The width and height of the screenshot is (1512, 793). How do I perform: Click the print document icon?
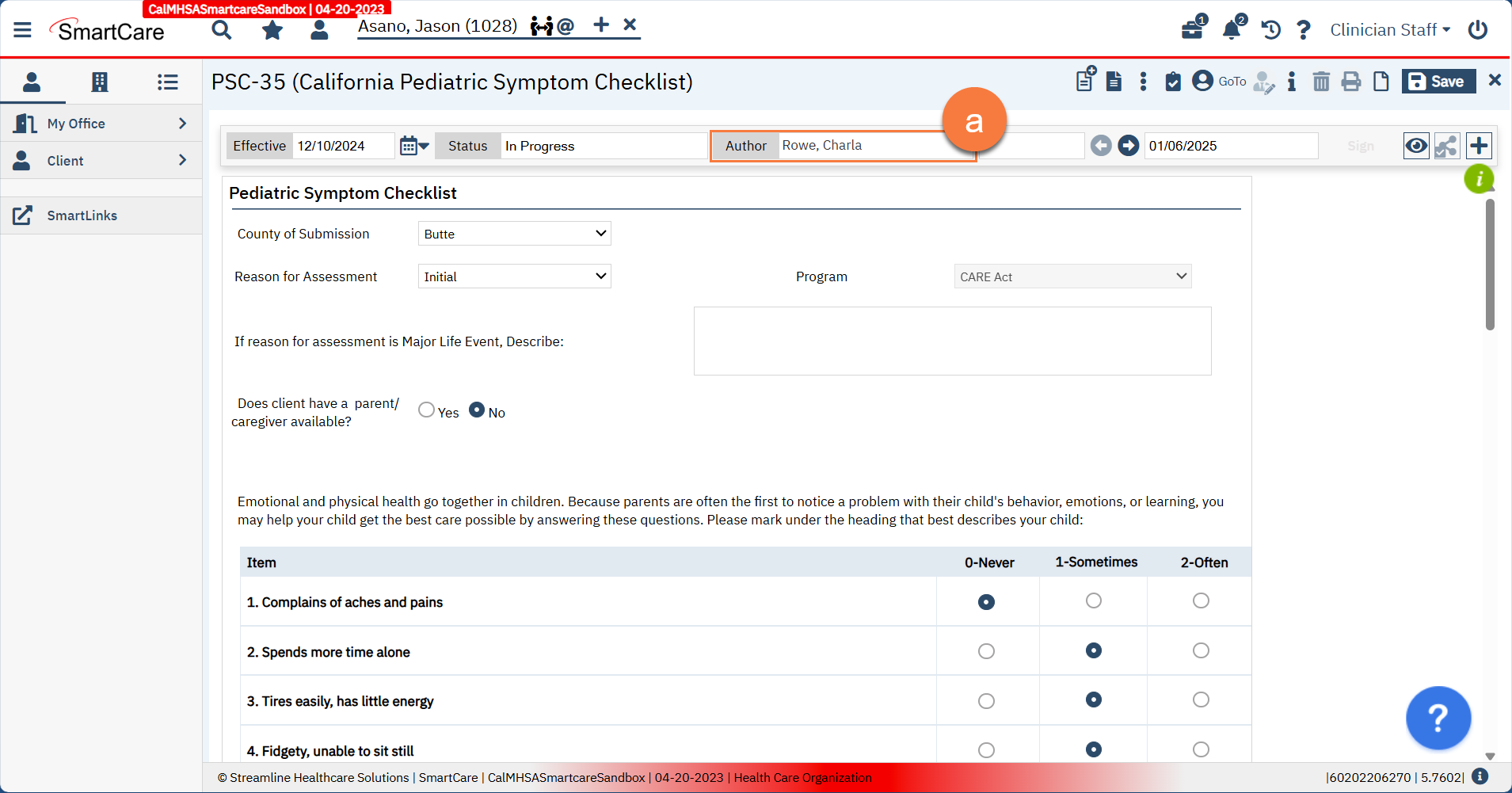1350,82
